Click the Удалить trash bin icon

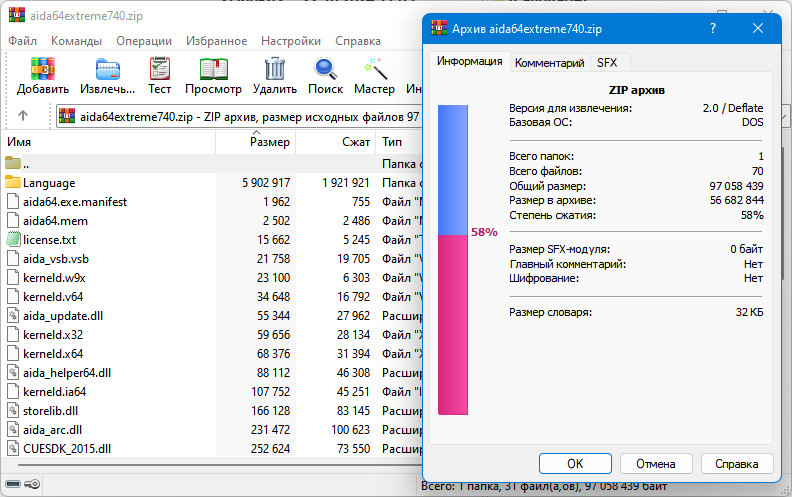[x=275, y=69]
